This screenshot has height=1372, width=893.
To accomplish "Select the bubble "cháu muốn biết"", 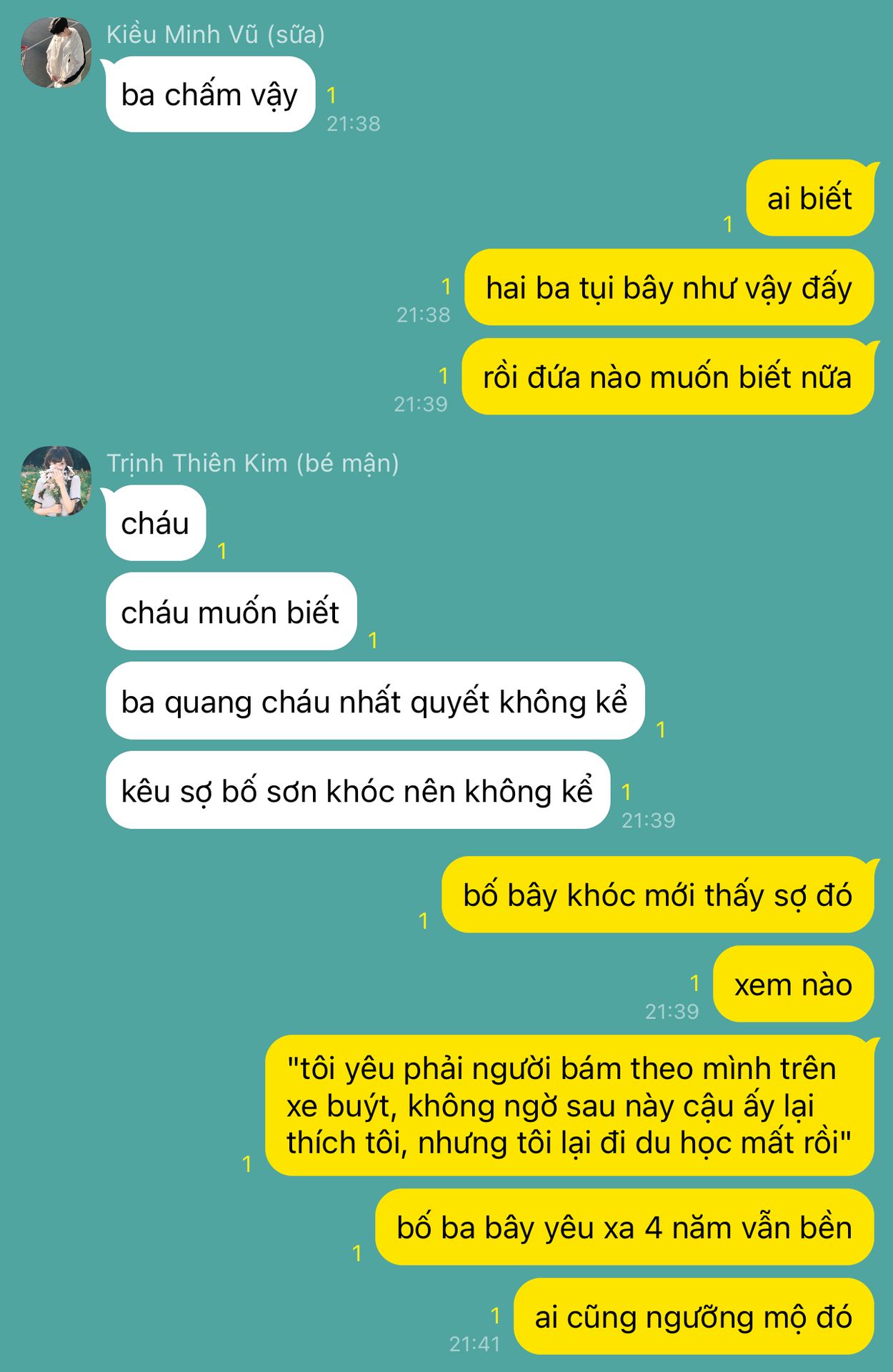I will [x=231, y=612].
